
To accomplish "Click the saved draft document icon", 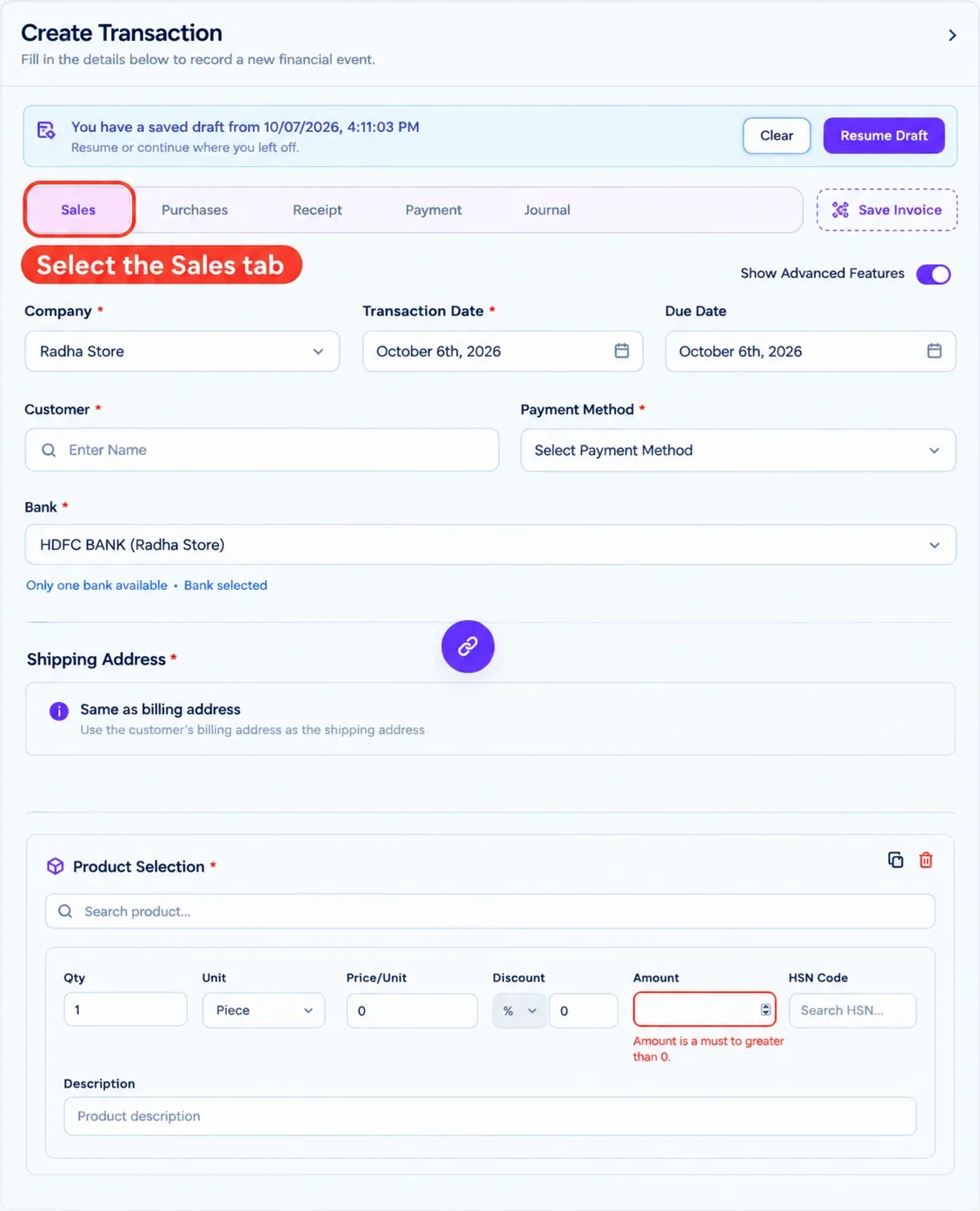I will point(46,130).
